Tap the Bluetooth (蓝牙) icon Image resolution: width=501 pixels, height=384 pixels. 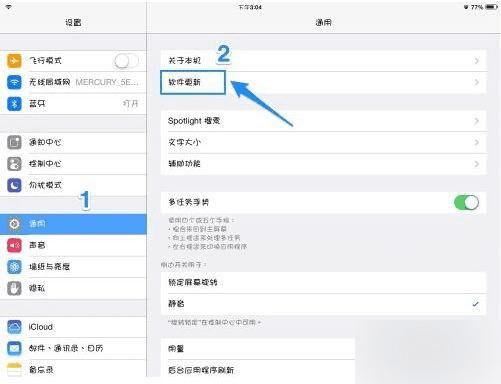[x=14, y=104]
